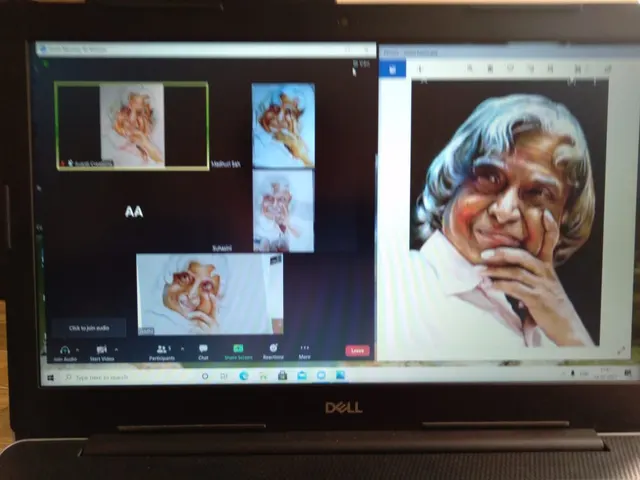640x480 pixels.
Task: Click the portrait image in the Photos window
Action: click(506, 213)
